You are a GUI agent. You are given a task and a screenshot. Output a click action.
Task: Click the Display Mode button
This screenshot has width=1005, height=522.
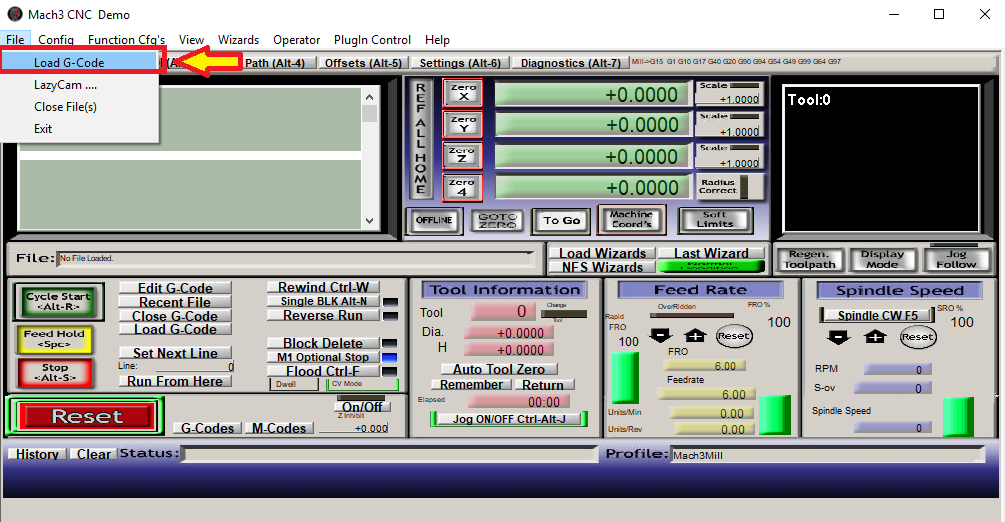click(x=882, y=259)
